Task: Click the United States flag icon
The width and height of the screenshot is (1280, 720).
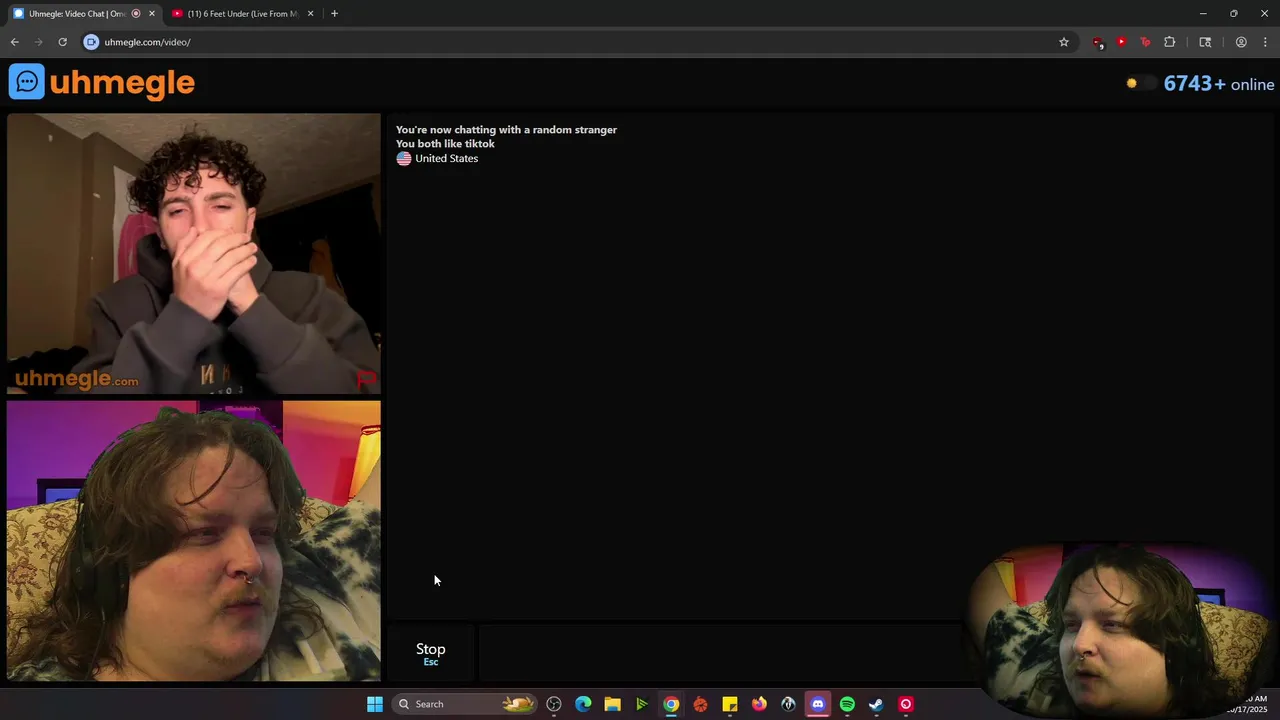Action: click(404, 159)
